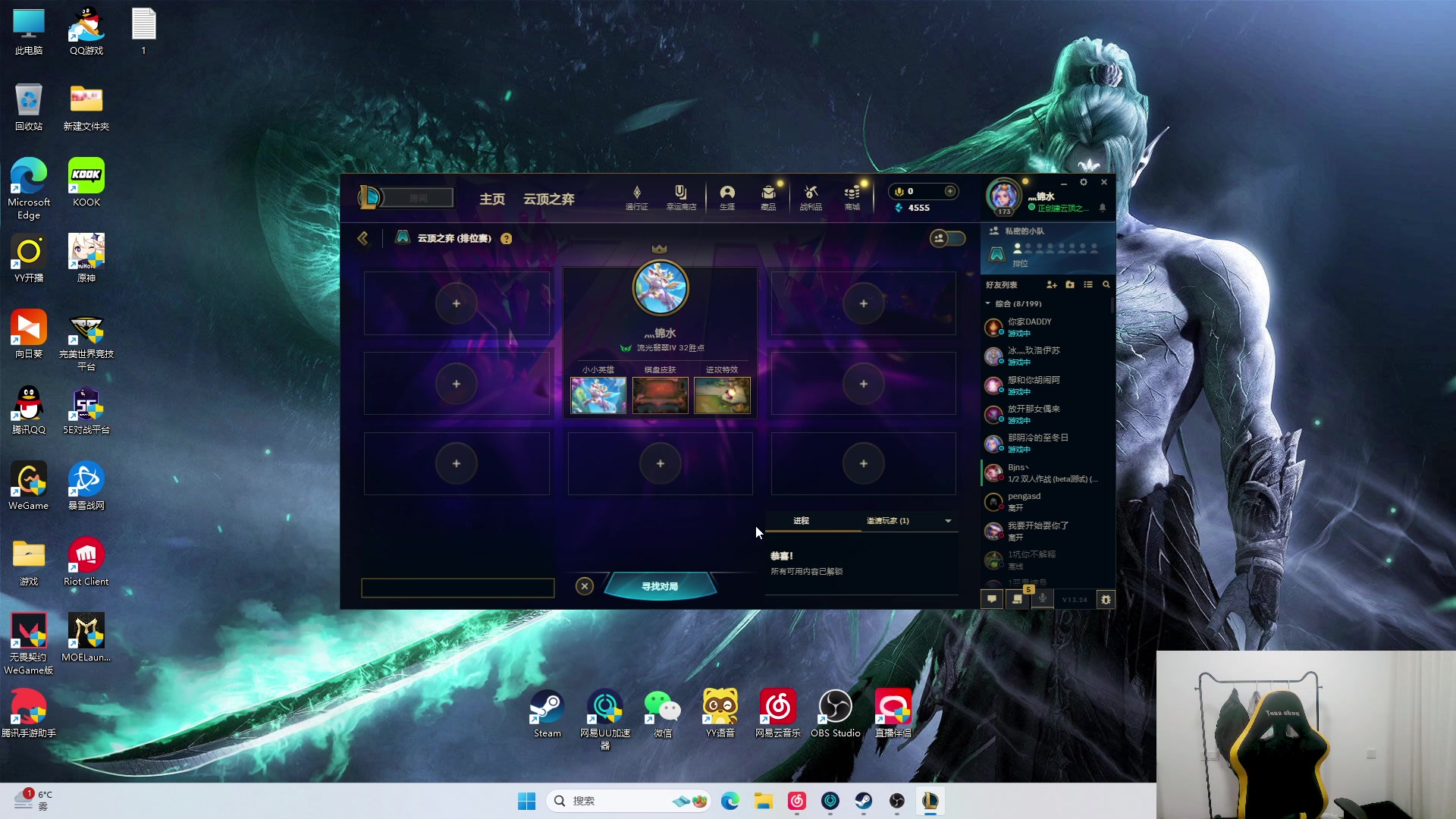
Task: Click the chat input field
Action: [x=457, y=588]
